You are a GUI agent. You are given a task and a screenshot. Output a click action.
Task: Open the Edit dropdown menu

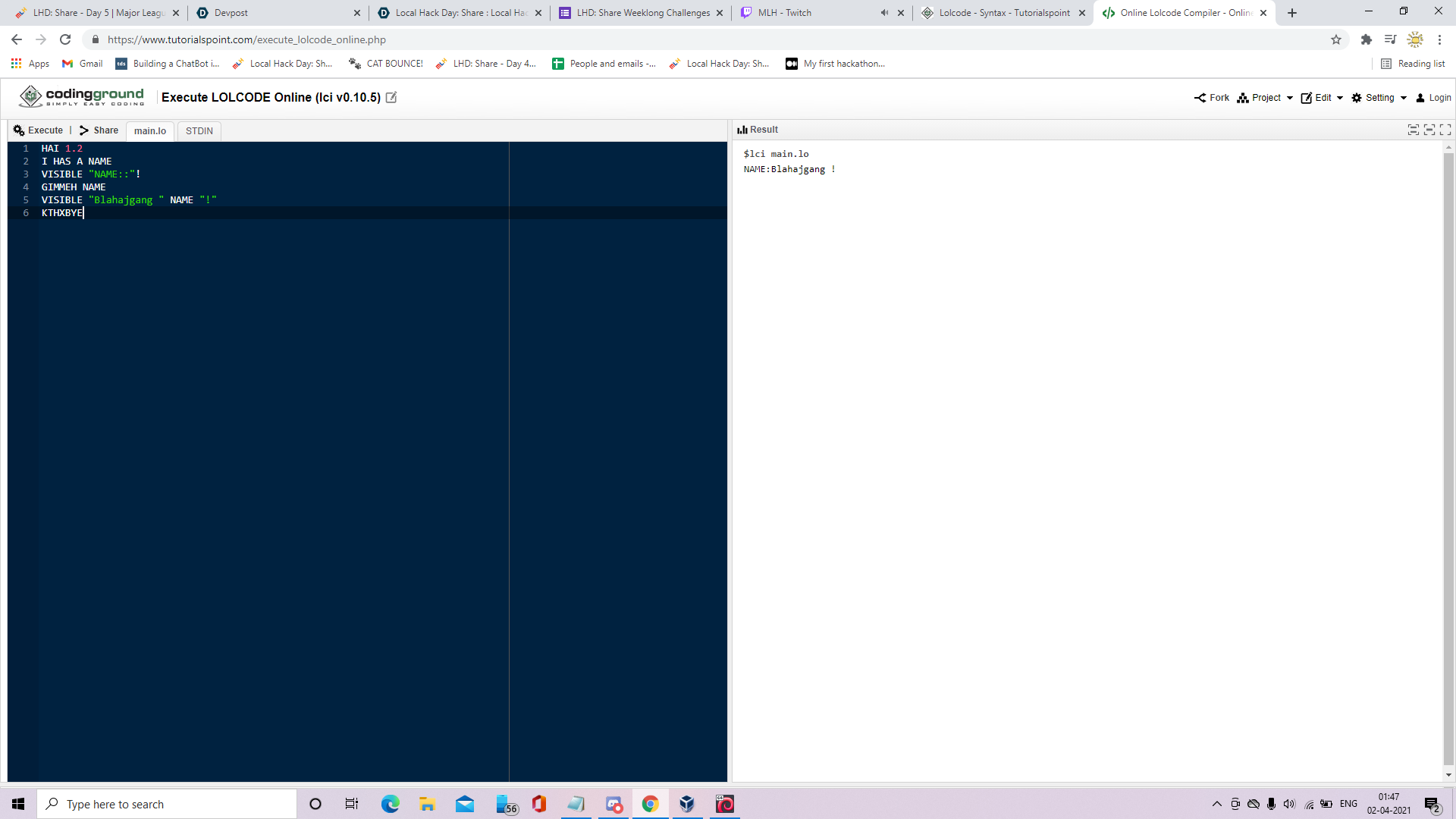[1322, 98]
